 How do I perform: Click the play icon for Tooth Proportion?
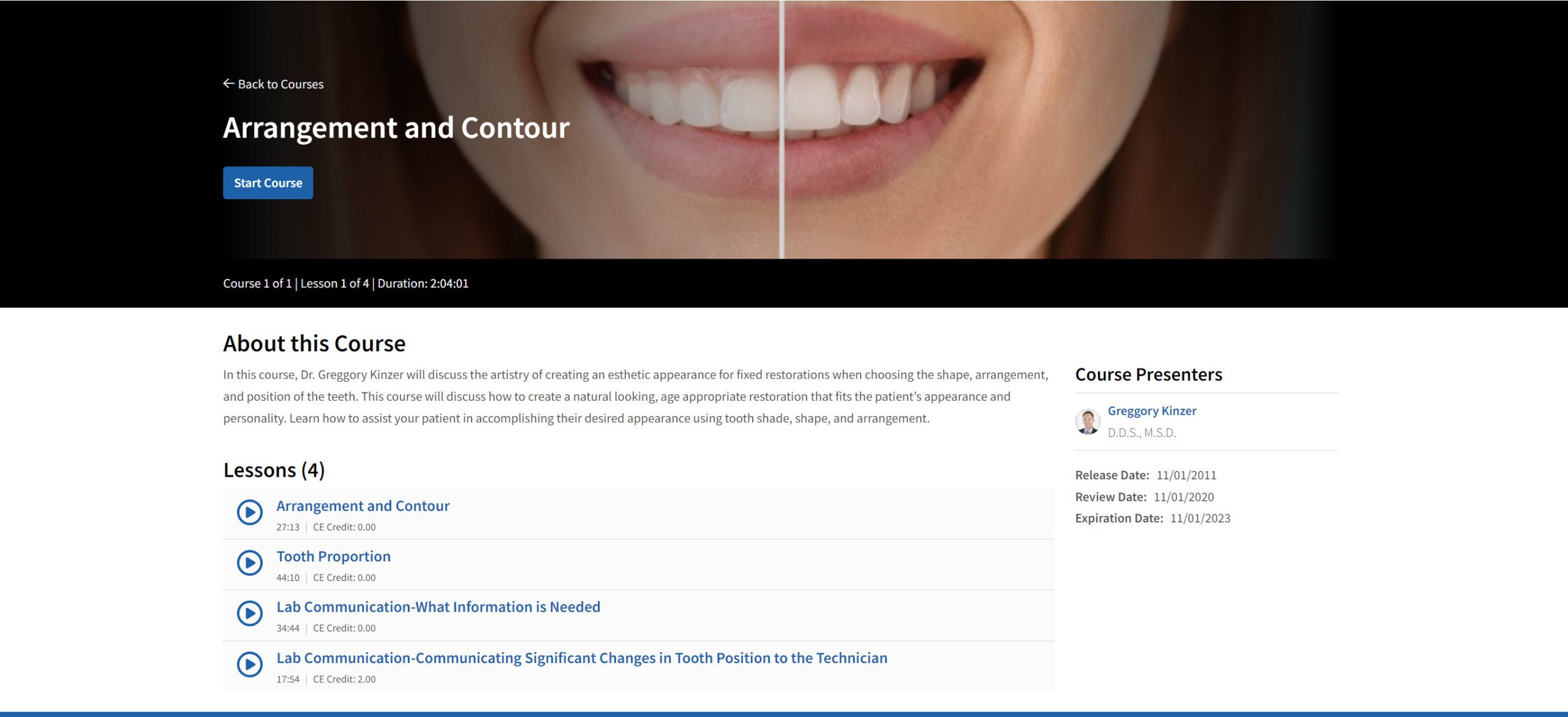[x=250, y=563]
